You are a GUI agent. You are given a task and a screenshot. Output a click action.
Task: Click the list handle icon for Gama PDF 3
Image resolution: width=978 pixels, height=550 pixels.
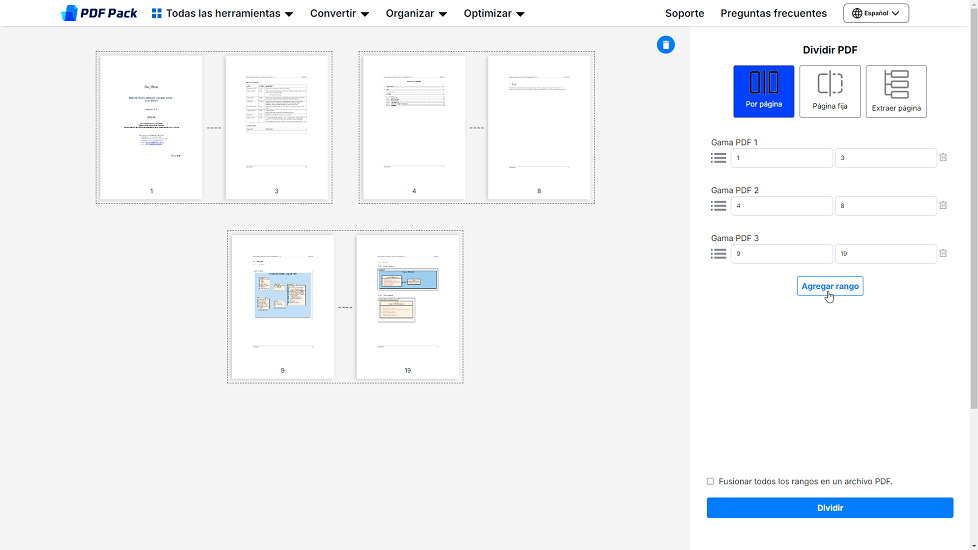pyautogui.click(x=718, y=254)
